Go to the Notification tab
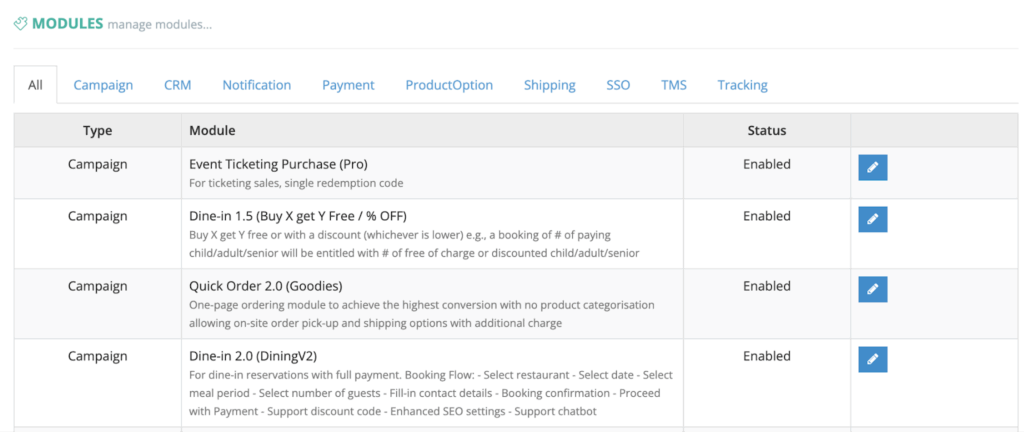Image resolution: width=1024 pixels, height=432 pixels. click(256, 85)
